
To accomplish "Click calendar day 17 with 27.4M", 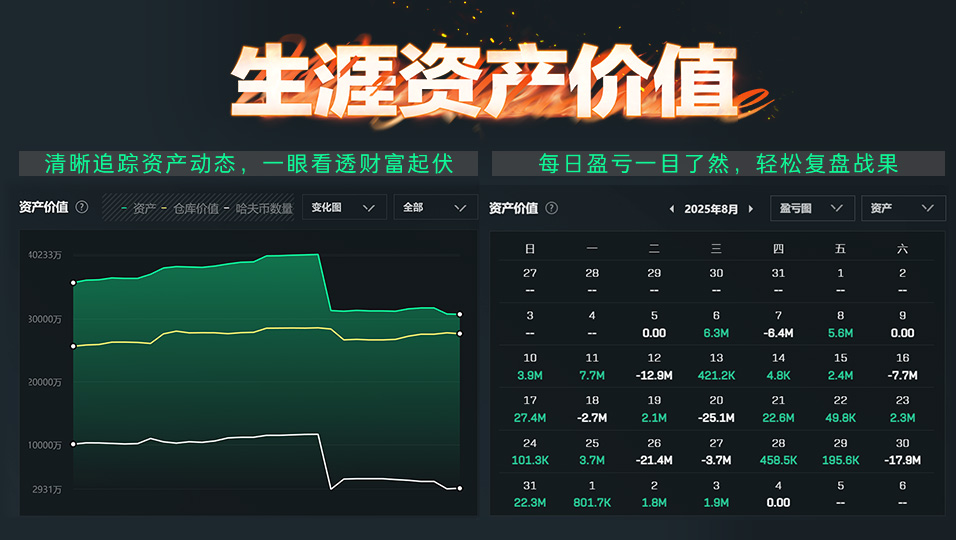I will click(x=530, y=409).
